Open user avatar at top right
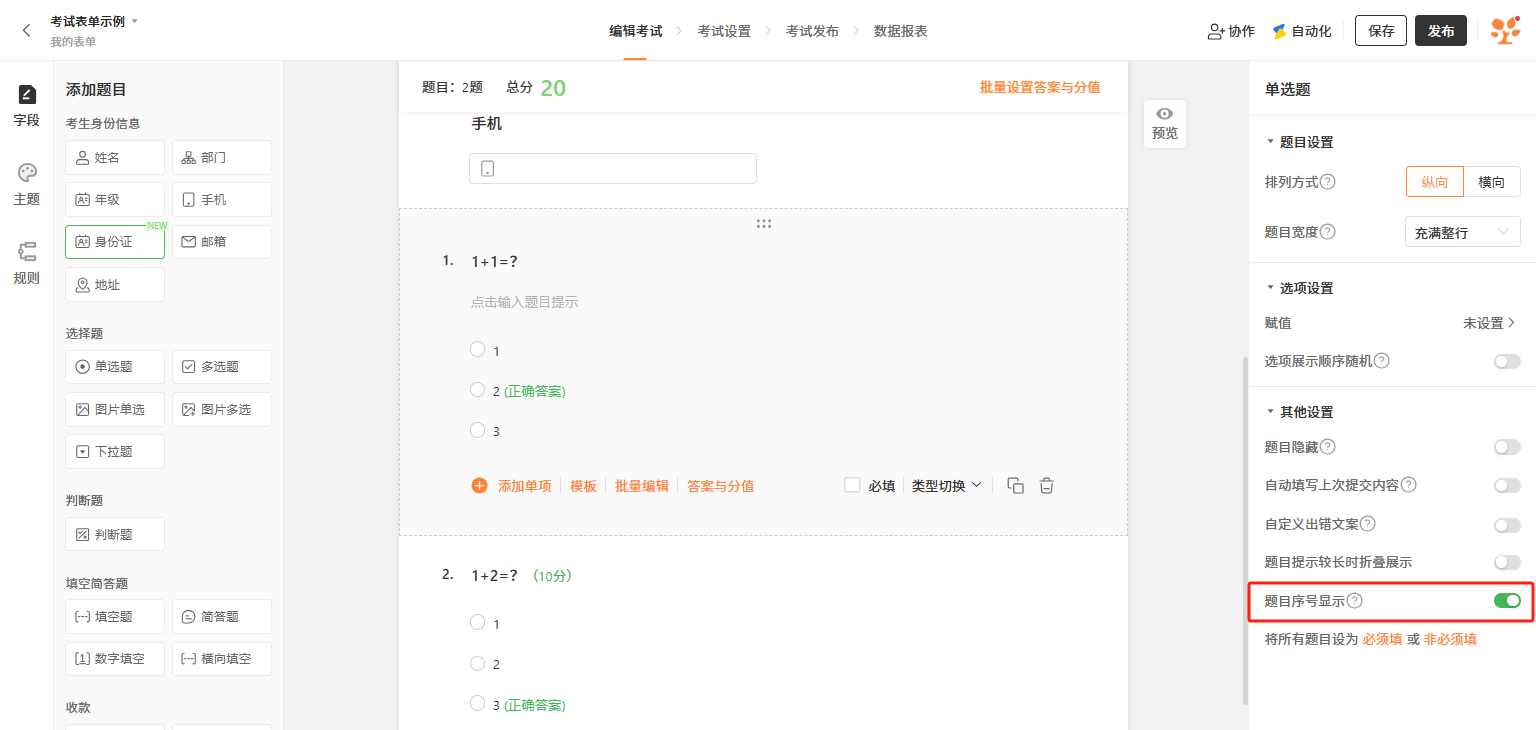The width and height of the screenshot is (1536, 730). tap(1505, 31)
